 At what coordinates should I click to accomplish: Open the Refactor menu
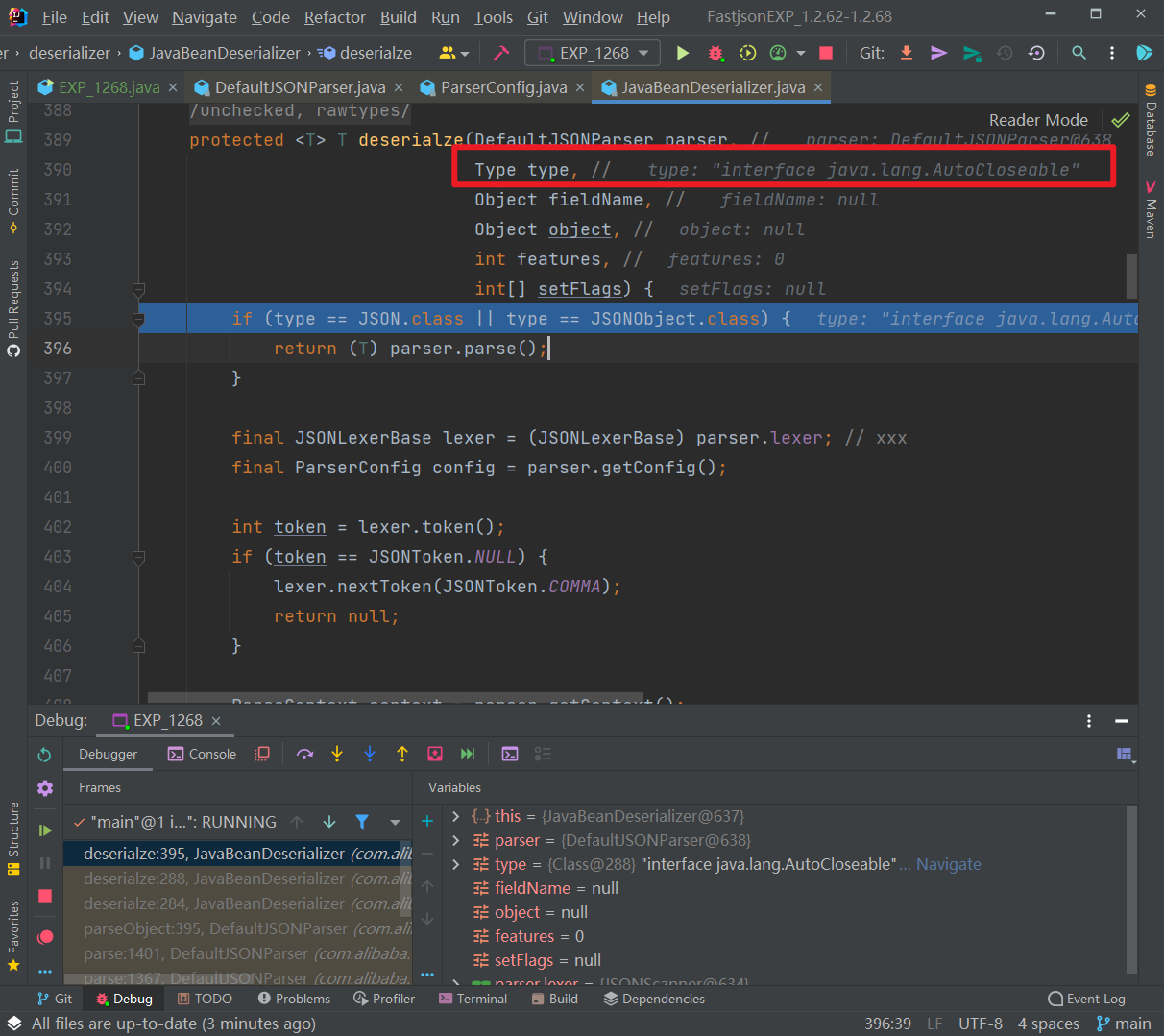point(334,17)
